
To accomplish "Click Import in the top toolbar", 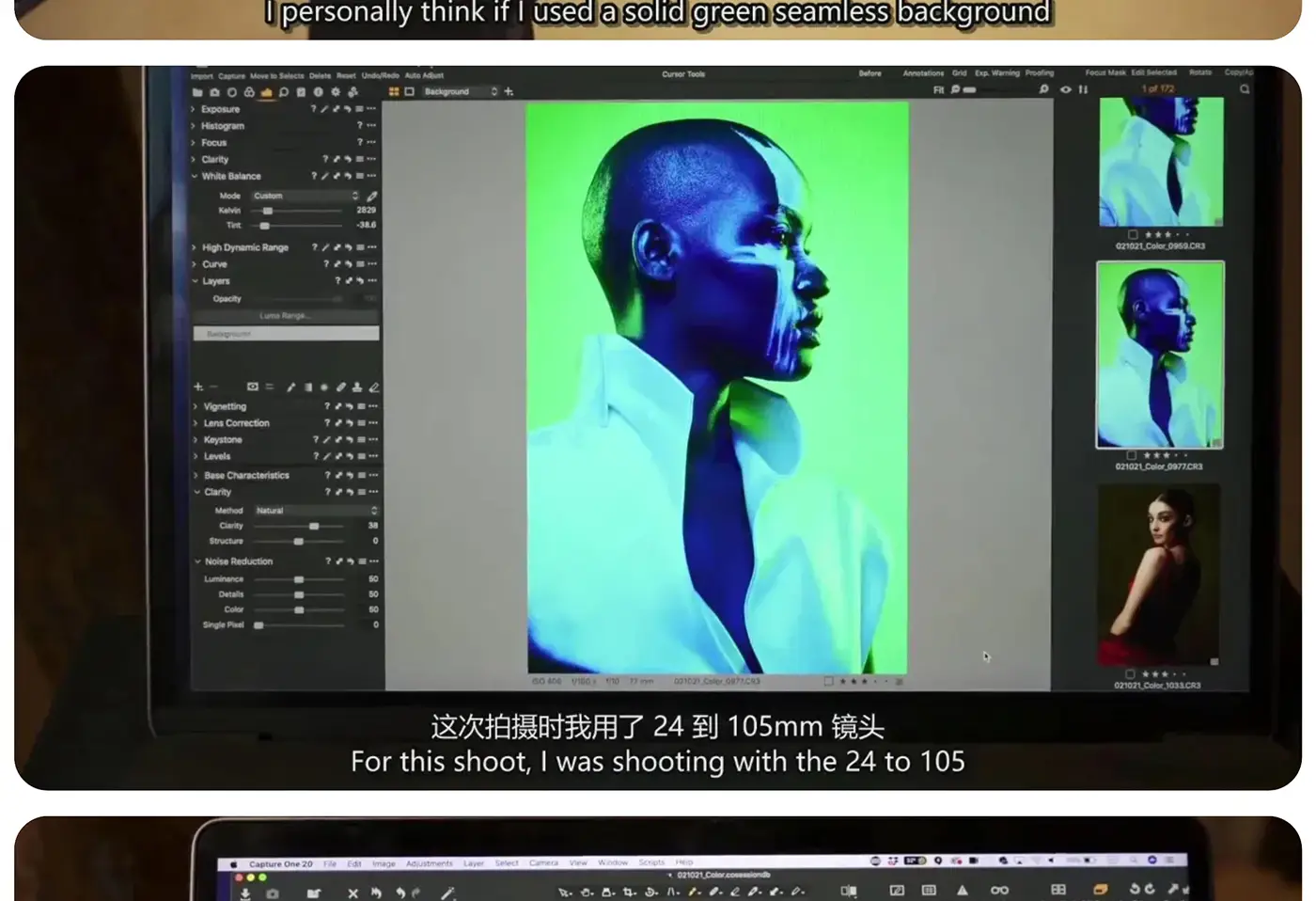I will (x=201, y=75).
